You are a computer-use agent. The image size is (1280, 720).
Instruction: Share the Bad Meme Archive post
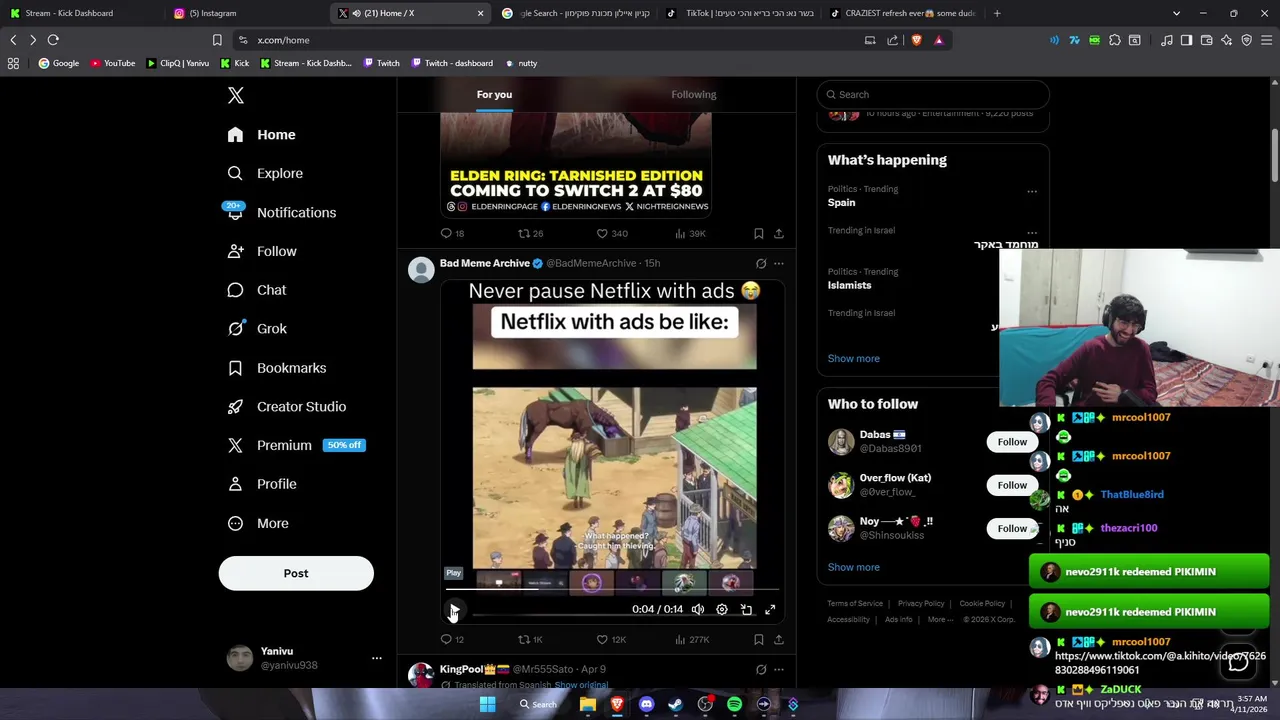tap(779, 639)
